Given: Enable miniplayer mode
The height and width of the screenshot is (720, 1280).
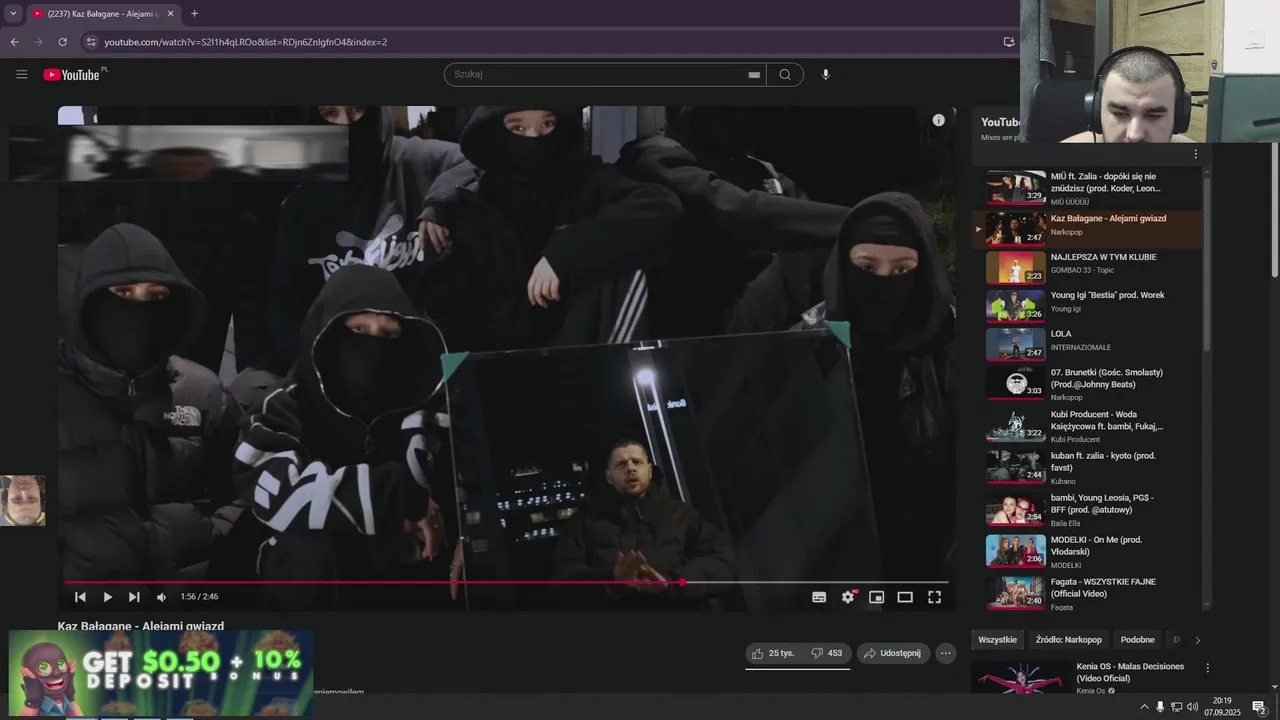Looking at the screenshot, I should pos(876,597).
